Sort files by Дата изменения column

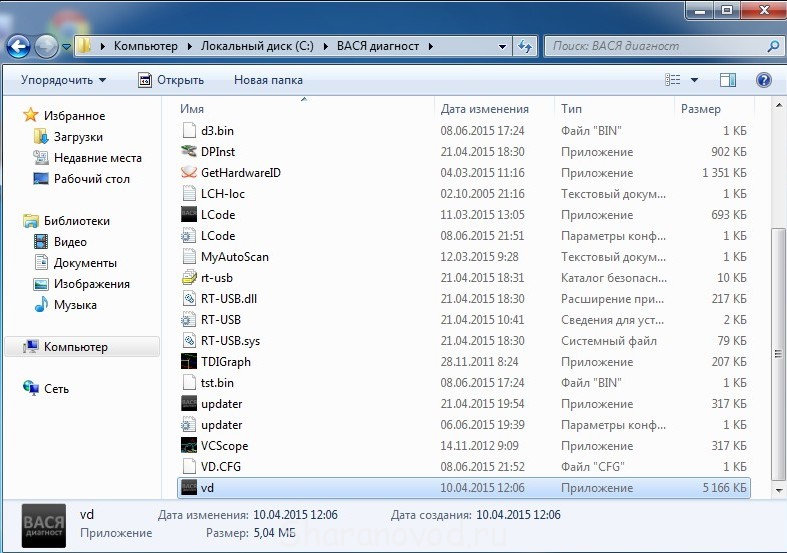click(484, 108)
